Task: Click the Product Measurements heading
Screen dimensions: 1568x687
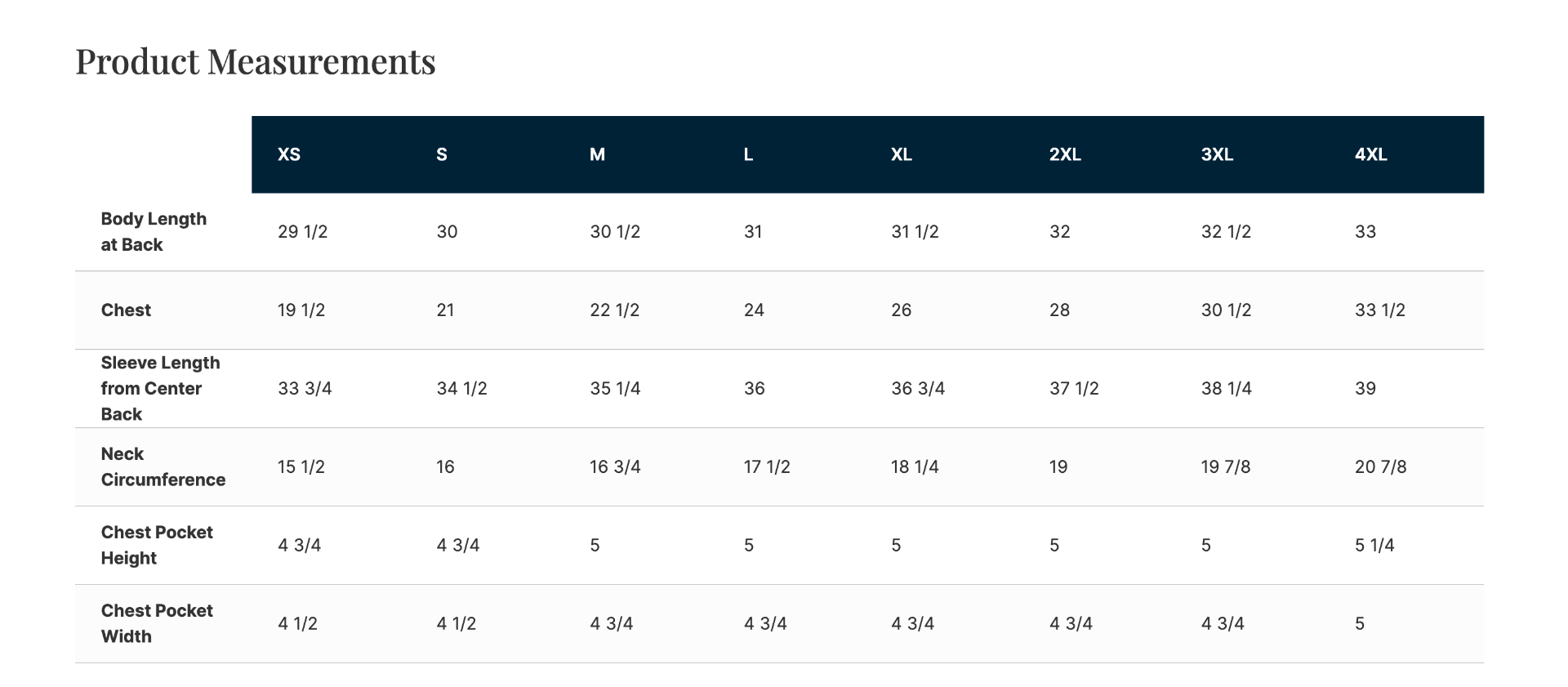Action: click(x=256, y=62)
